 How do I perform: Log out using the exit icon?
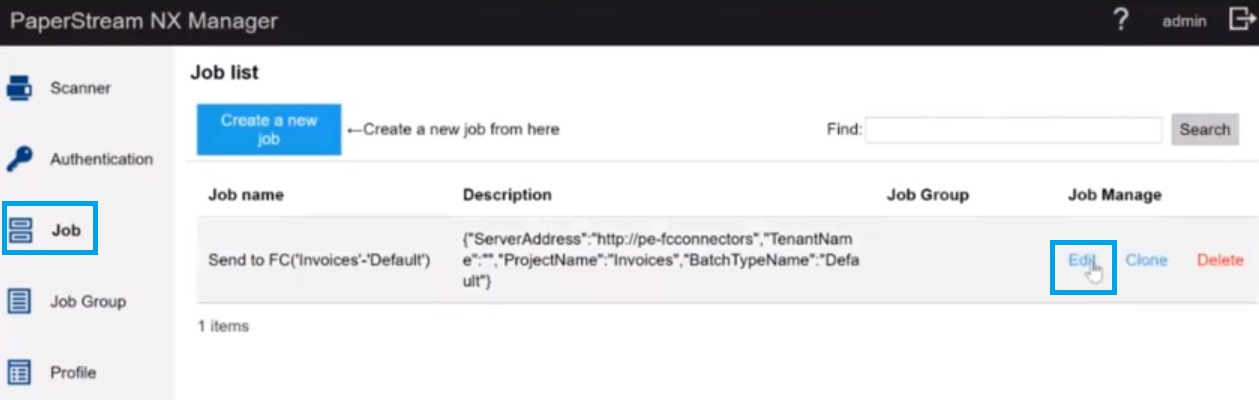tap(1240, 21)
